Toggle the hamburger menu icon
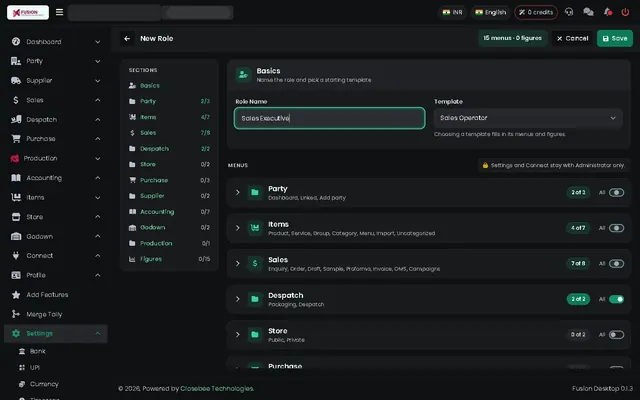The width and height of the screenshot is (640, 400). 60,12
